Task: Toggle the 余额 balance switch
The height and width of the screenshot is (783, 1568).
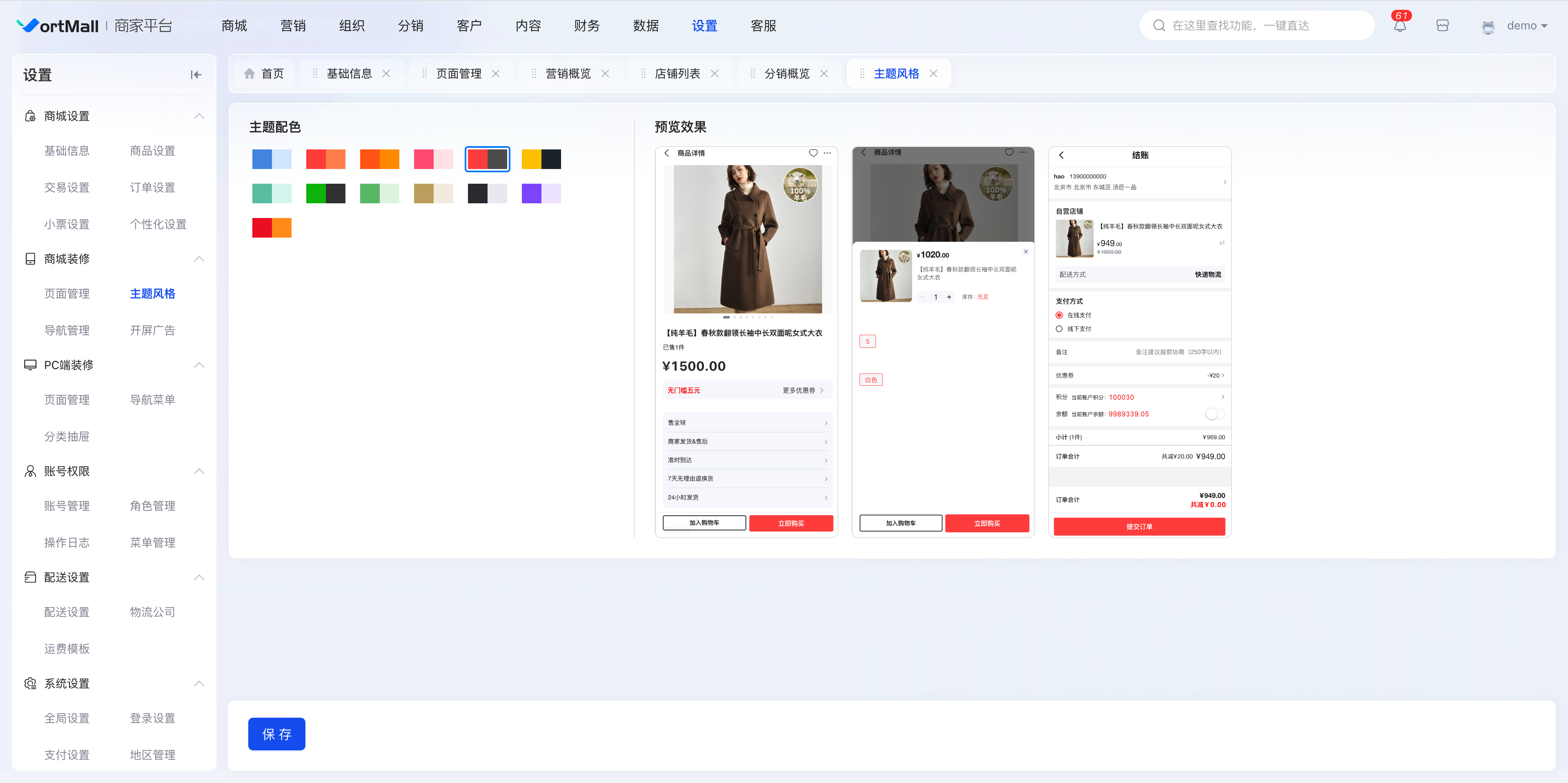Action: click(1214, 414)
